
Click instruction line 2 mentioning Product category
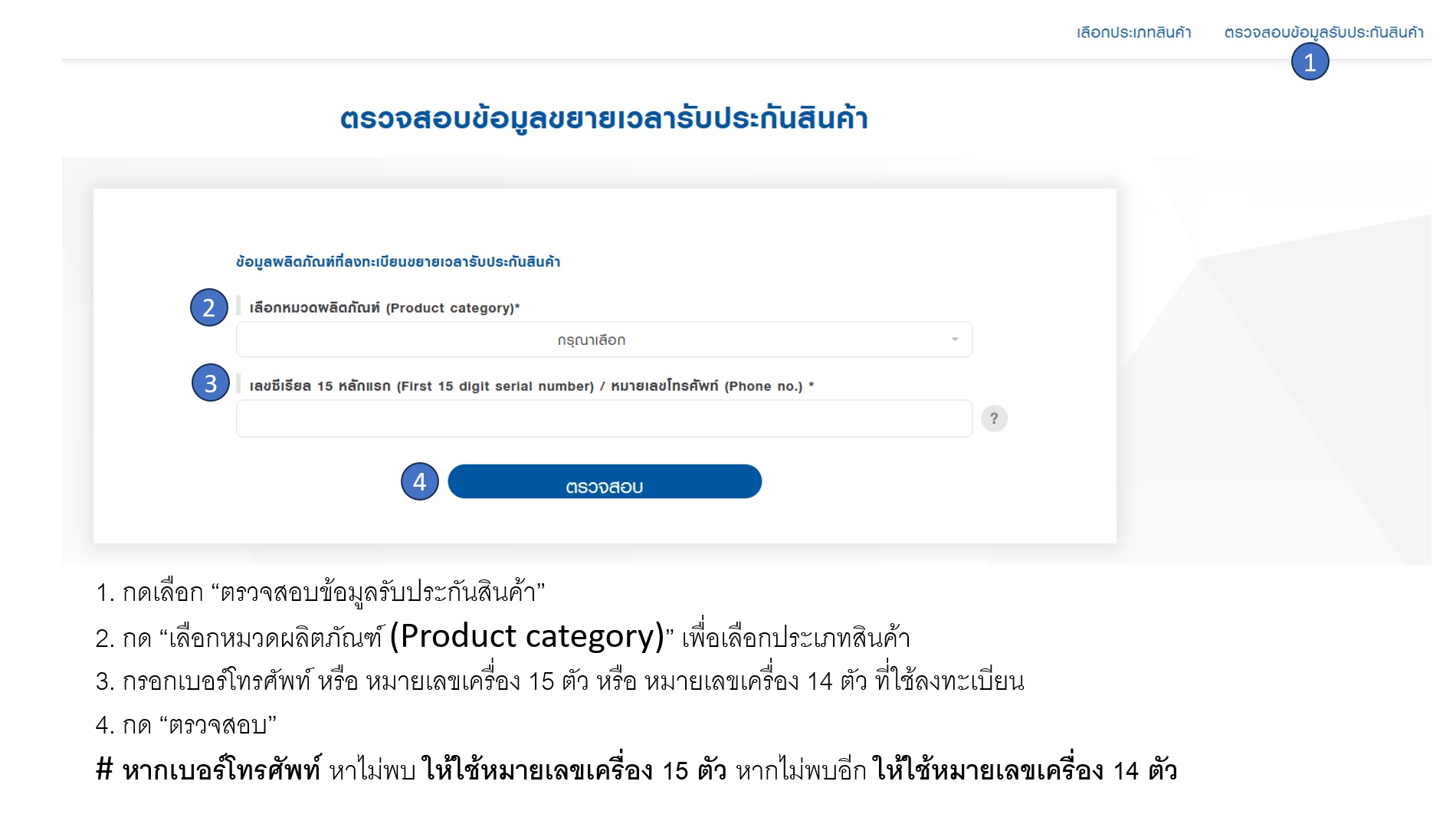[x=503, y=636]
